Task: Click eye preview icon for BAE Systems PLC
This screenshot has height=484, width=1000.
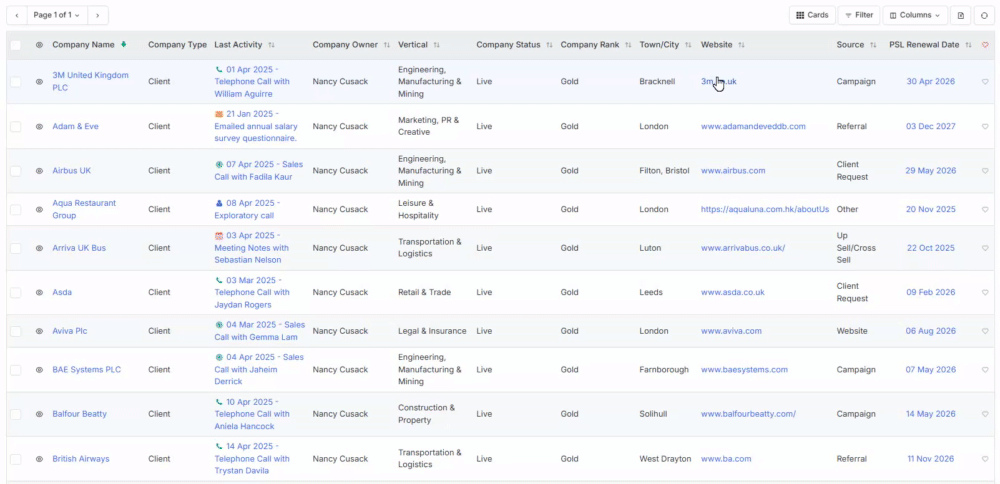Action: 39,370
